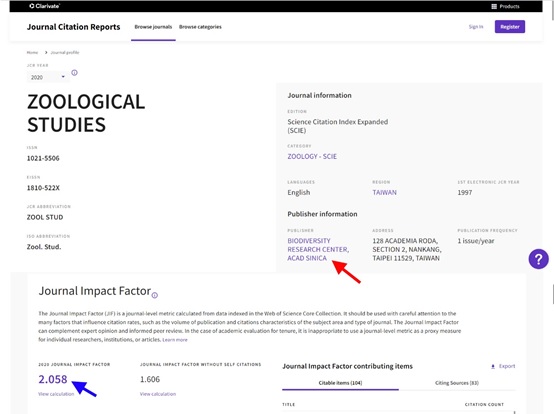Click the English language value

pyautogui.click(x=299, y=193)
